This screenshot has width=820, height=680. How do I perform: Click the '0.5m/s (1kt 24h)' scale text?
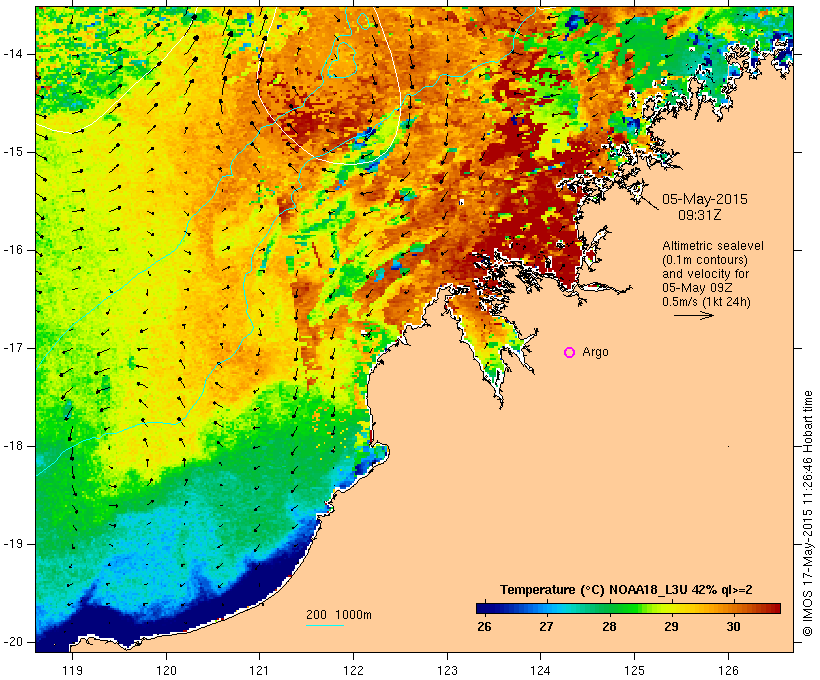[x=707, y=302]
